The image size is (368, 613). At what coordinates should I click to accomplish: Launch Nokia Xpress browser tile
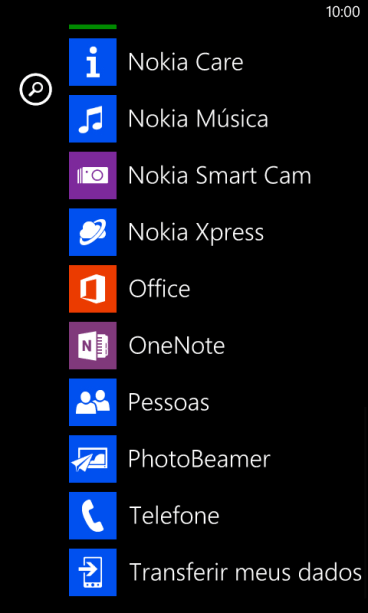[x=93, y=232]
